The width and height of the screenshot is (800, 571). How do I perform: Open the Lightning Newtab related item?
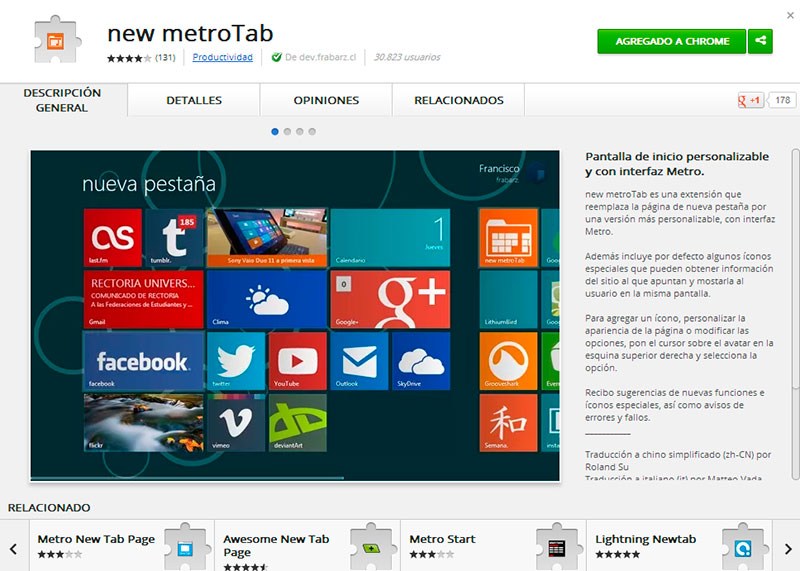coord(679,546)
